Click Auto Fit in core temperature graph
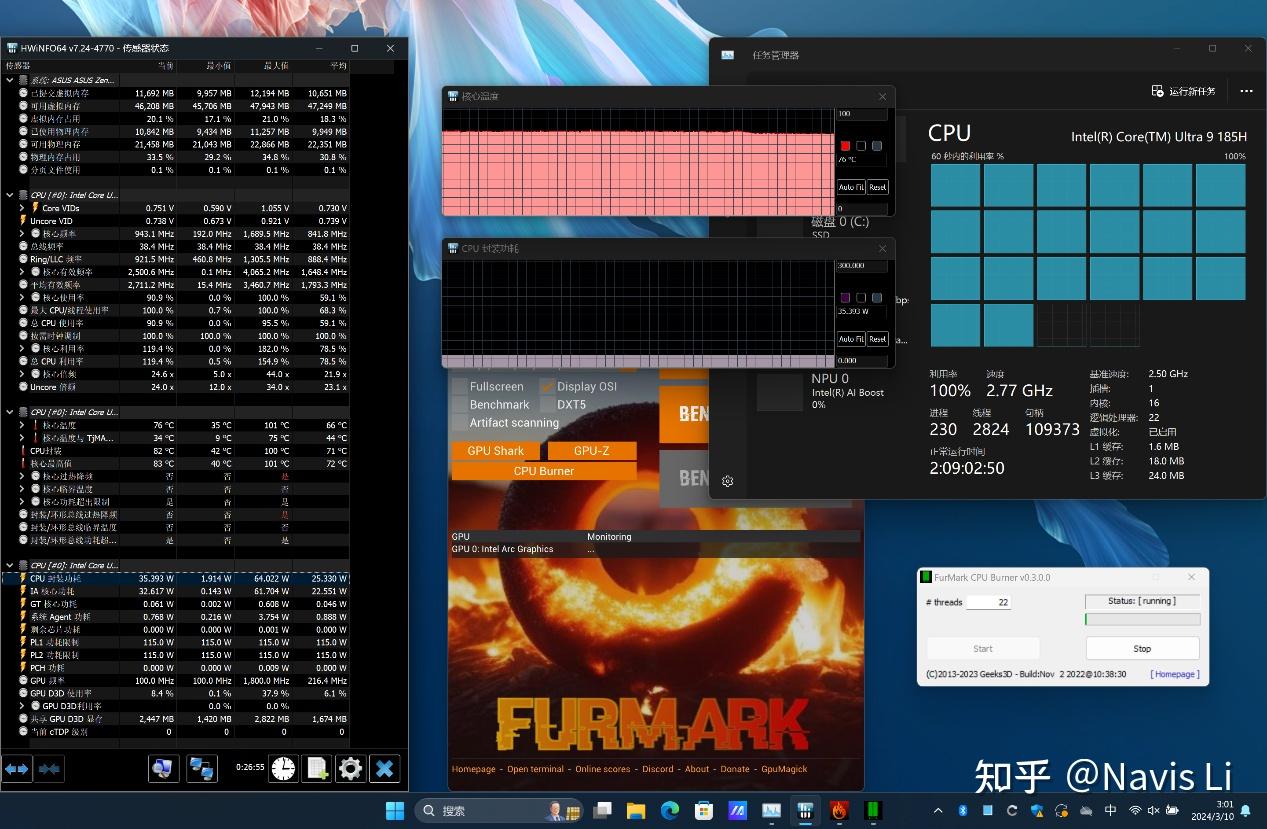 click(x=851, y=187)
